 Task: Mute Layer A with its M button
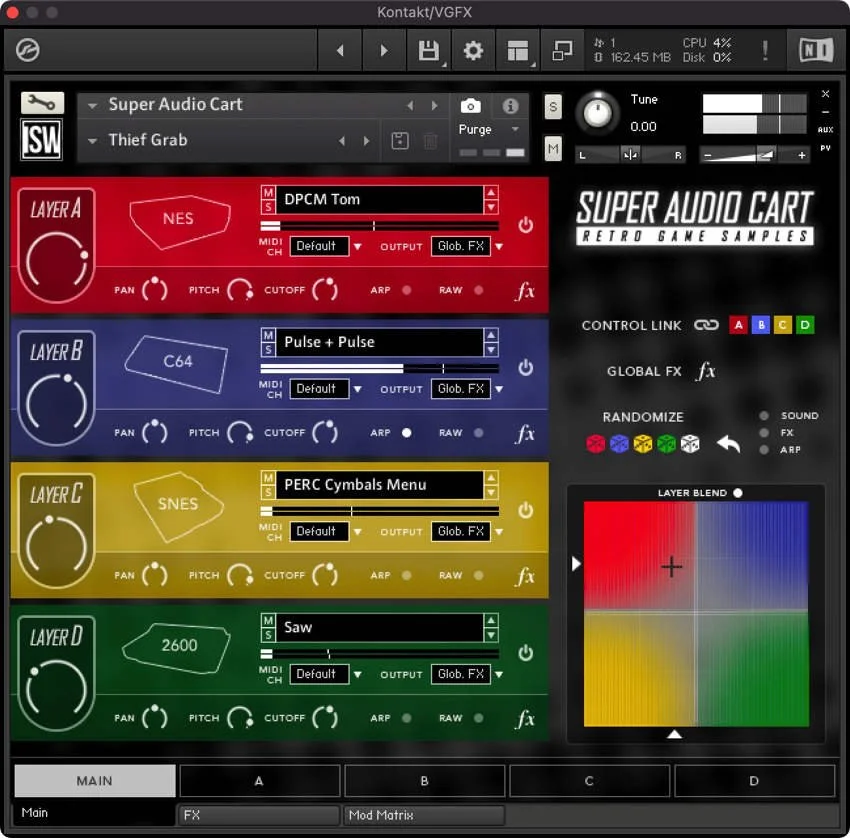268,193
